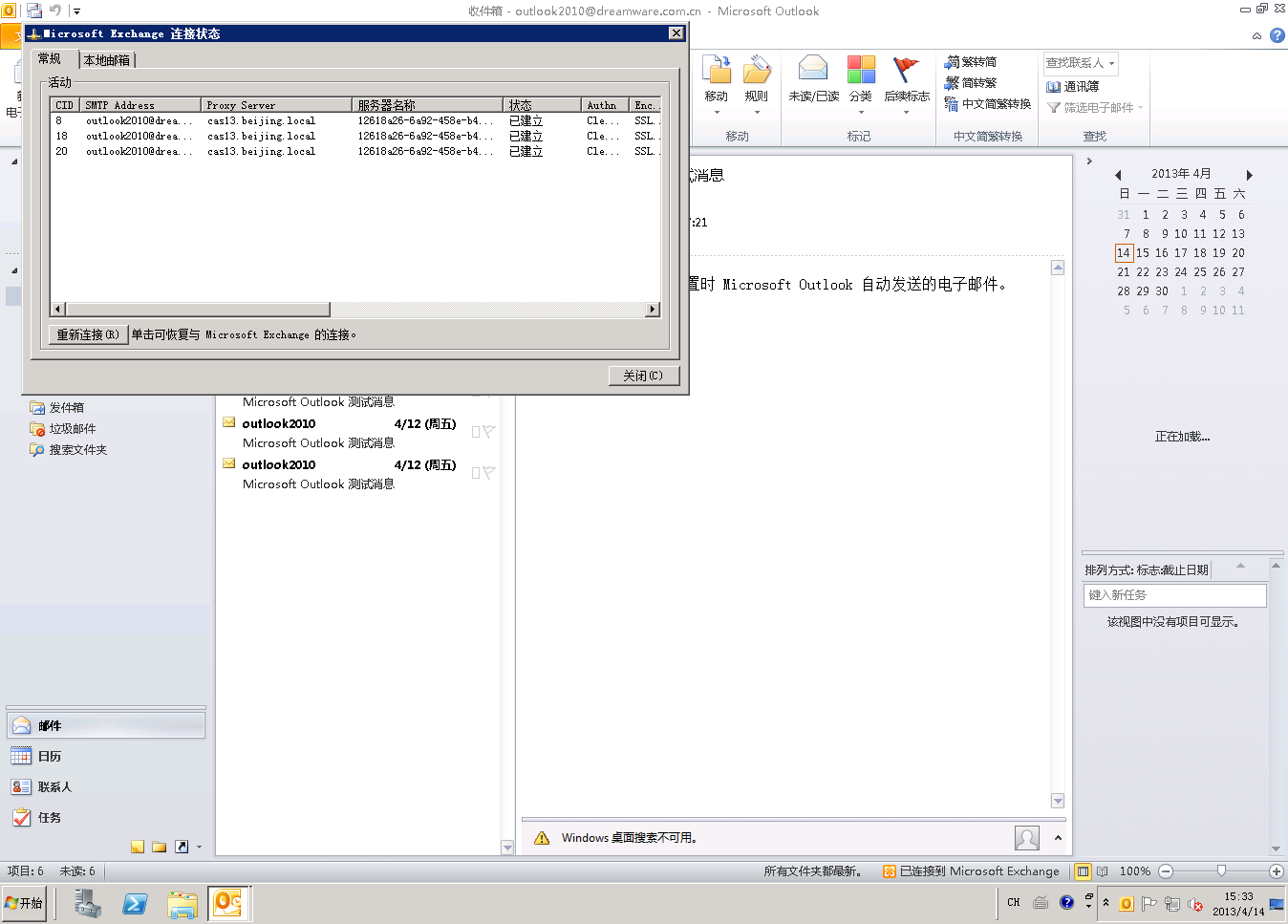This screenshot has height=924, width=1288.
Task: Click the Undo arrow in Quick Access Toolbar
Action: (x=55, y=11)
